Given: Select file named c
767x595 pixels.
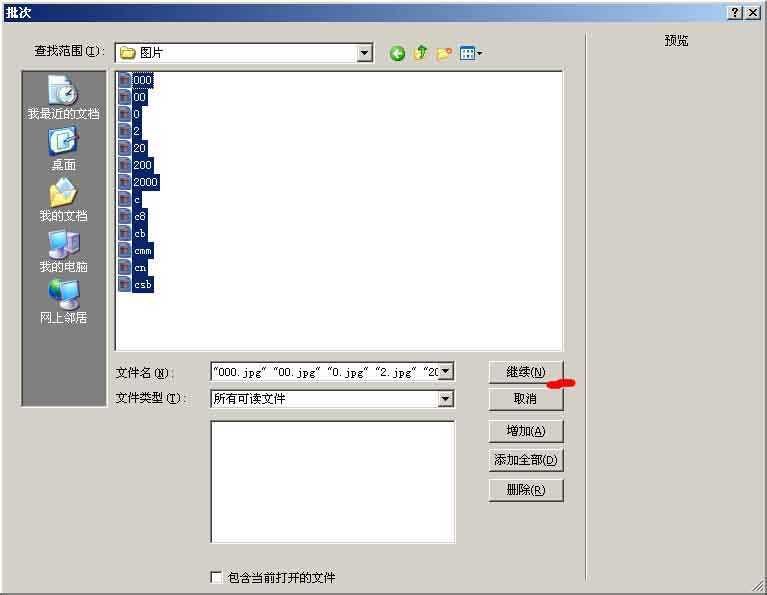Looking at the screenshot, I should pyautogui.click(x=136, y=199).
